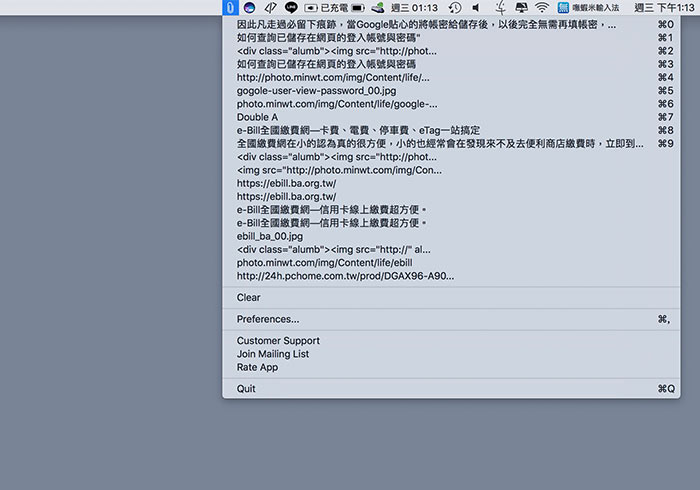The height and width of the screenshot is (490, 700).
Task: Open the purple orb menu bar icon
Action: (249, 8)
